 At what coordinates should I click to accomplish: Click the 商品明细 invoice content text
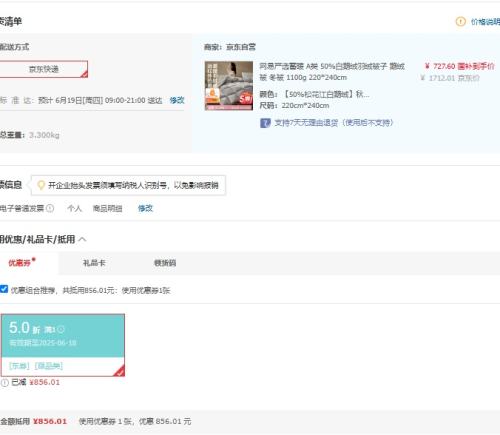click(107, 208)
